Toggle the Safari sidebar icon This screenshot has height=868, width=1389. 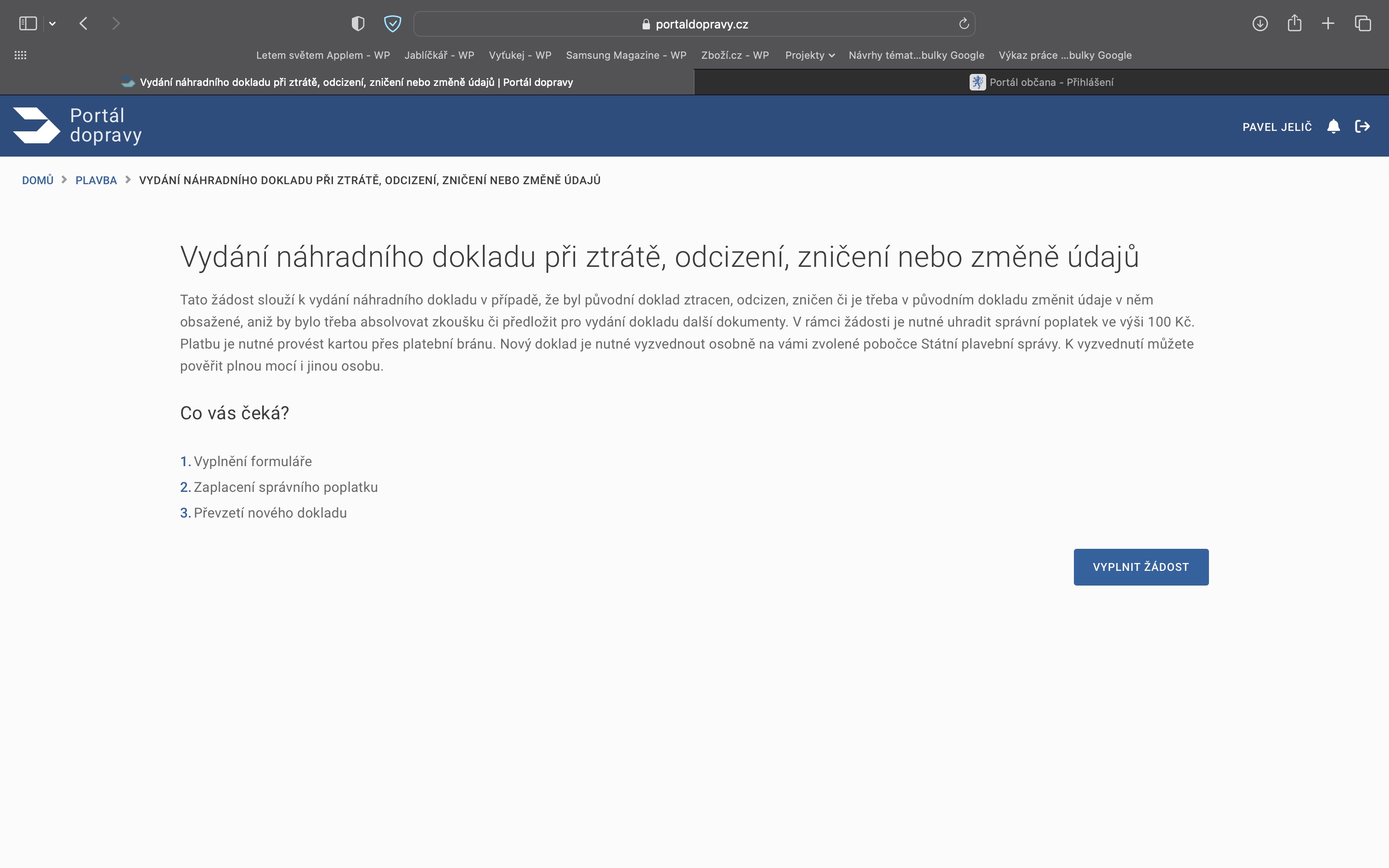(x=28, y=23)
